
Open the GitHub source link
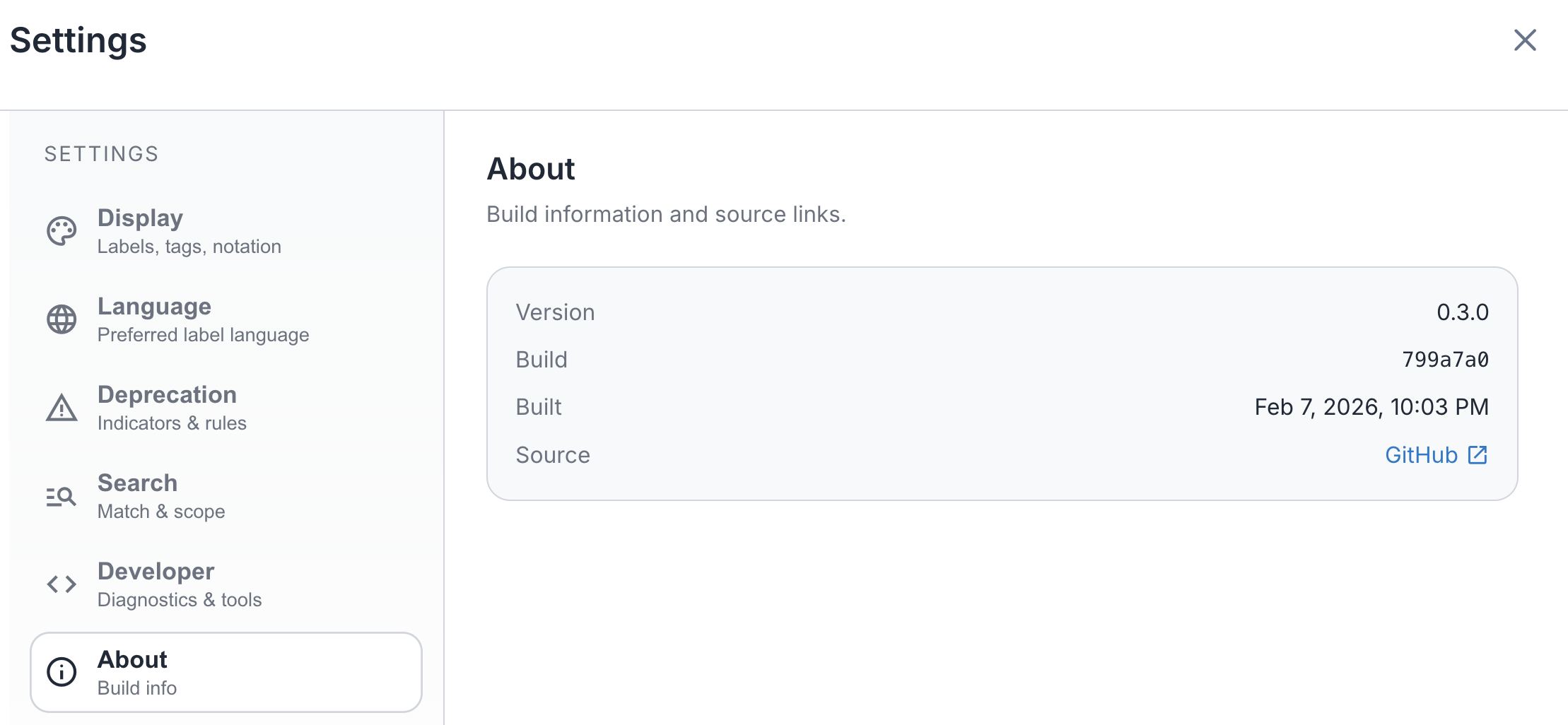click(1421, 455)
